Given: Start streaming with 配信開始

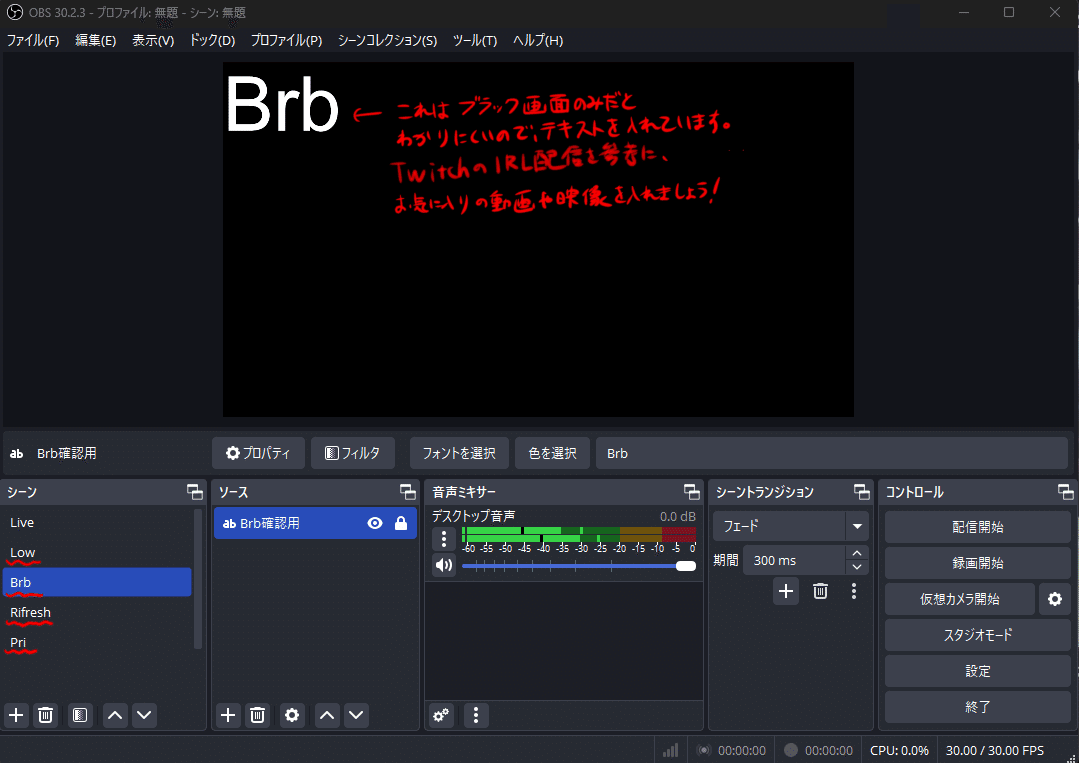Looking at the screenshot, I should (x=978, y=527).
